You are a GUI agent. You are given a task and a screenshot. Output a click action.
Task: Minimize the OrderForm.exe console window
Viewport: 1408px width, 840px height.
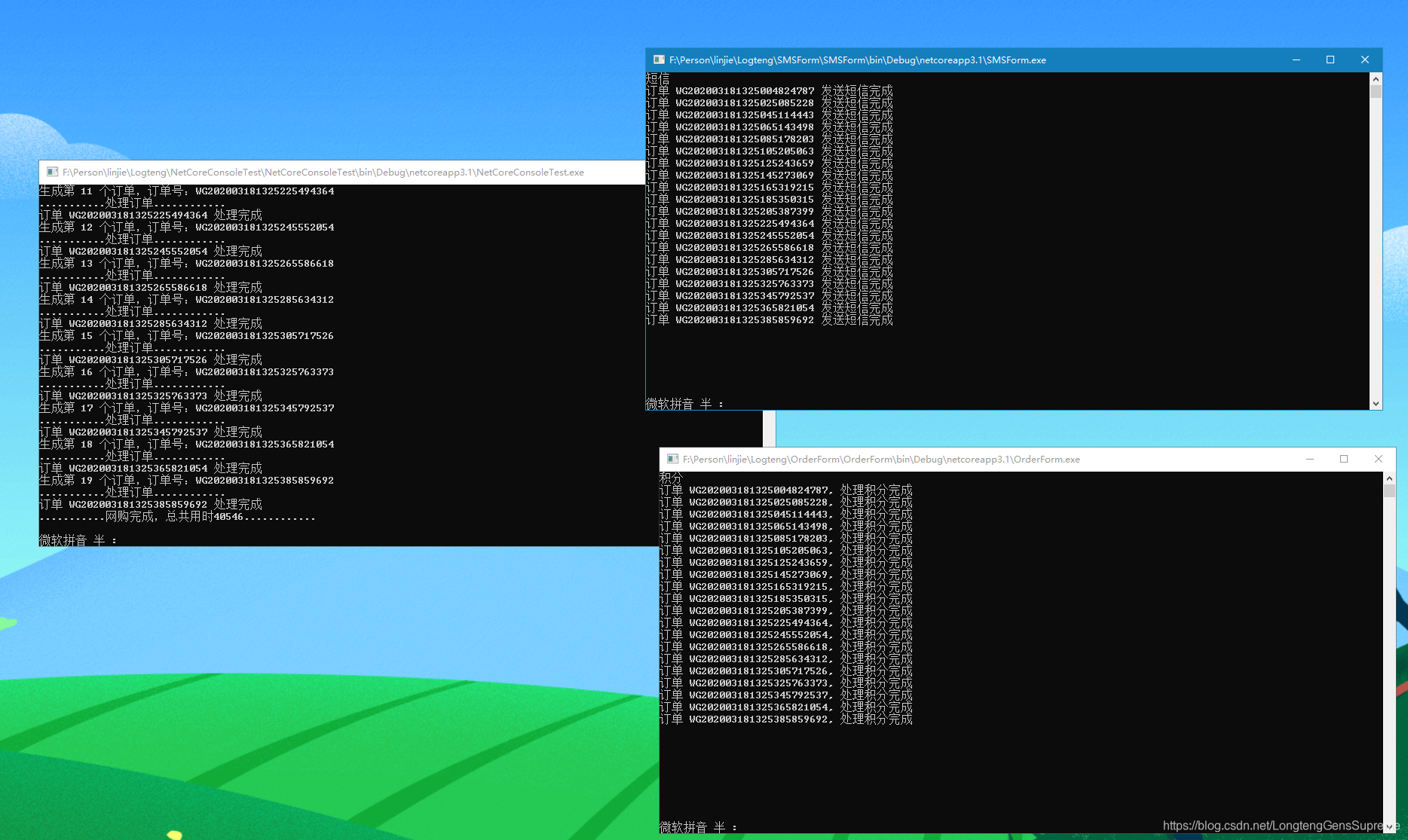tap(1310, 459)
